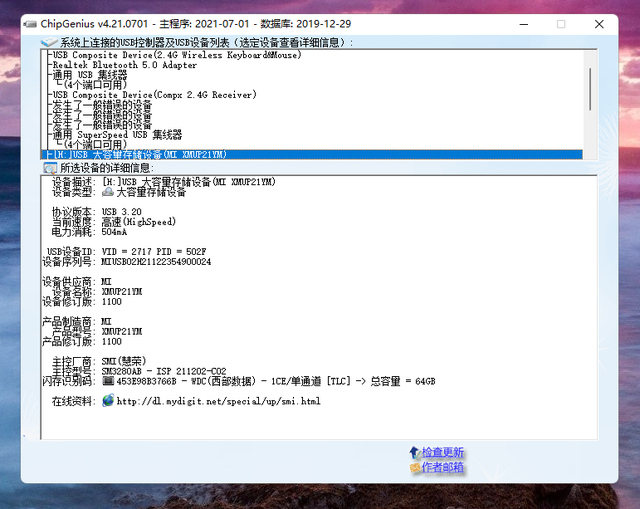Click the USB device list header icon
The height and width of the screenshot is (509, 640).
point(49,42)
